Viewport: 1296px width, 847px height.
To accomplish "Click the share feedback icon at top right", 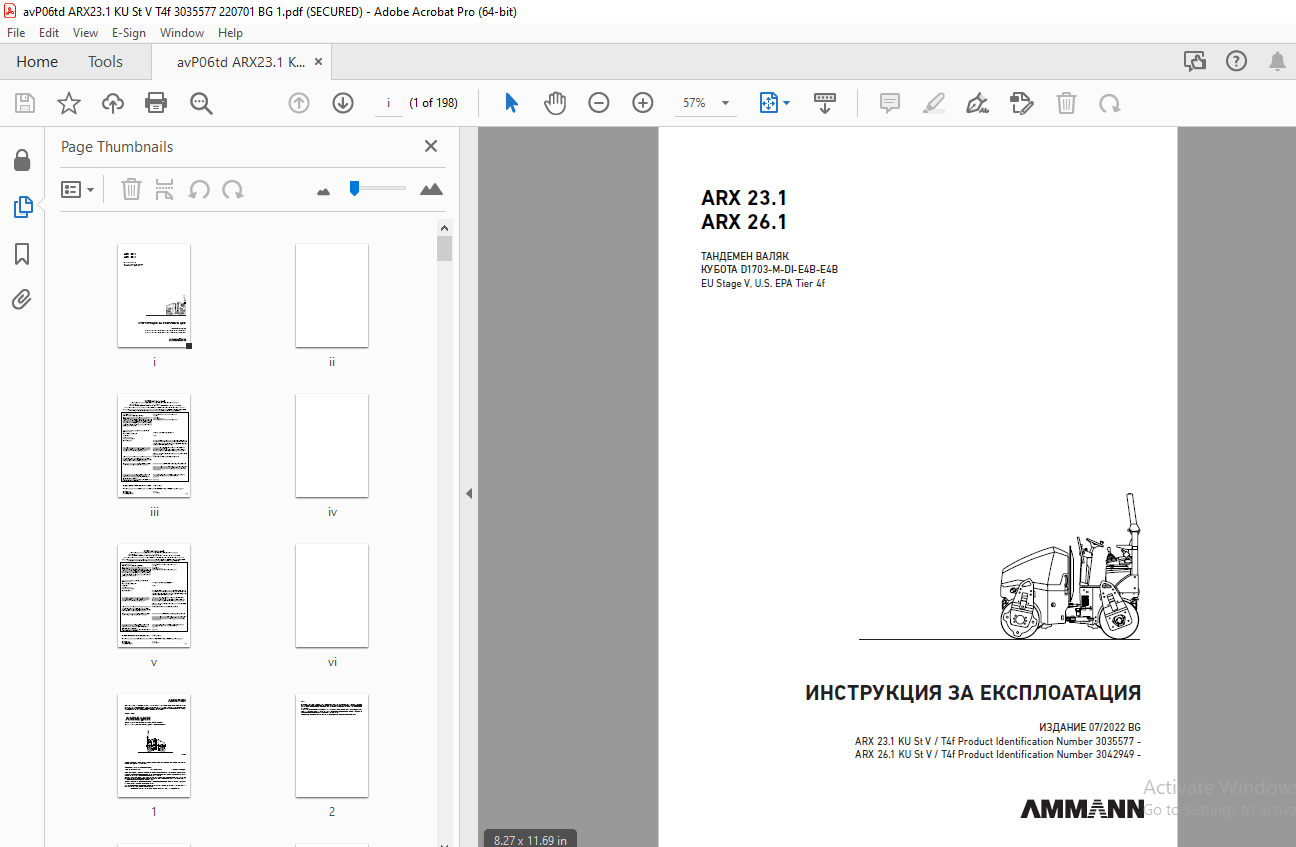I will coord(1195,62).
